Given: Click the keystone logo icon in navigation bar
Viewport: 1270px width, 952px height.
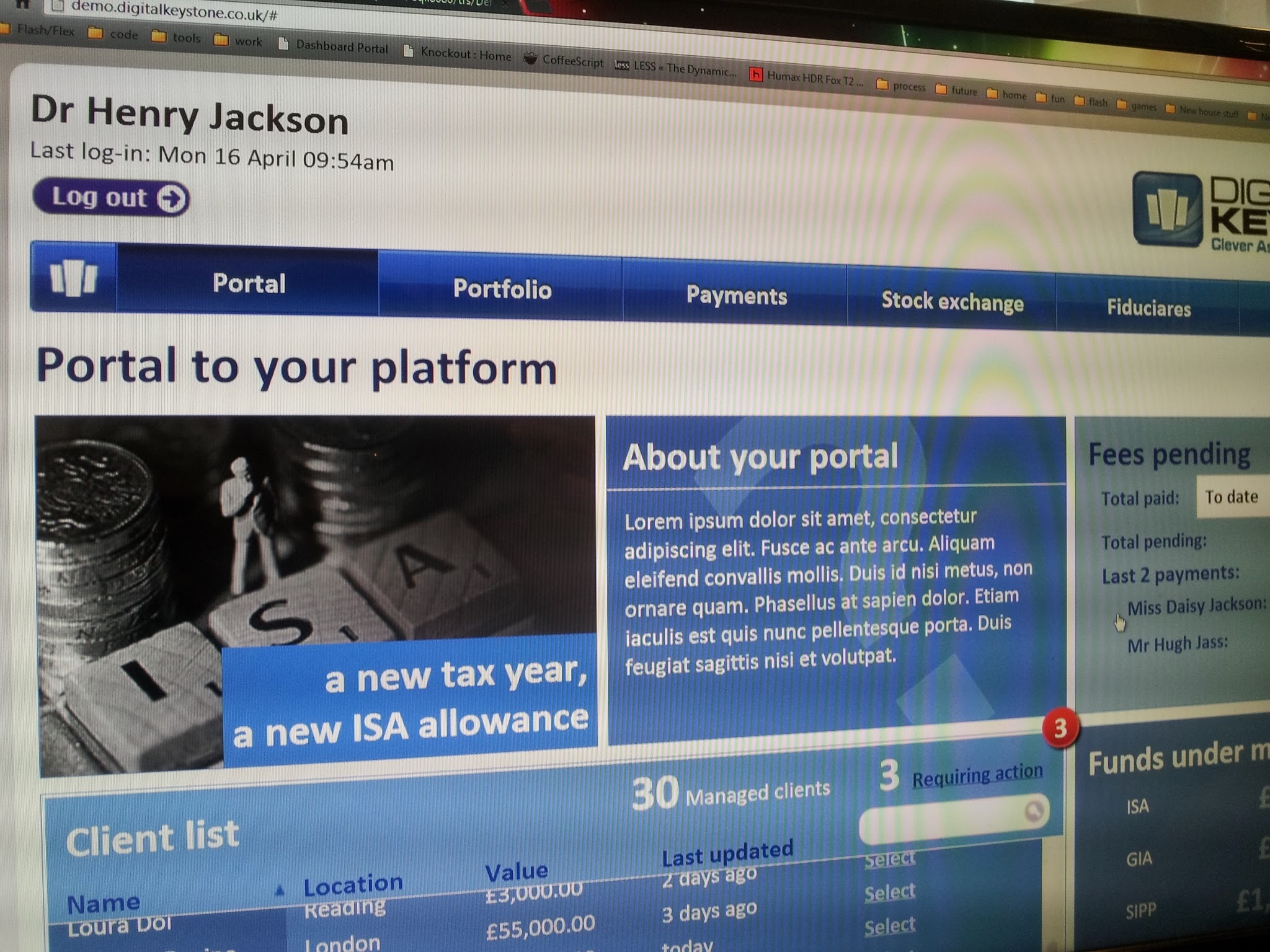Looking at the screenshot, I should pyautogui.click(x=73, y=277).
